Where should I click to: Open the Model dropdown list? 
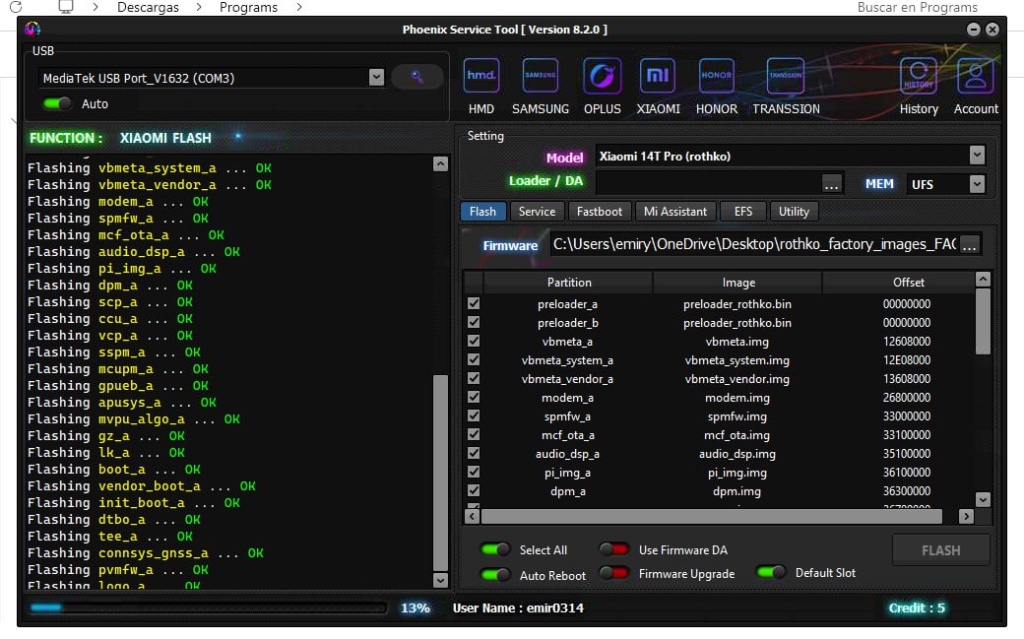tap(976, 155)
